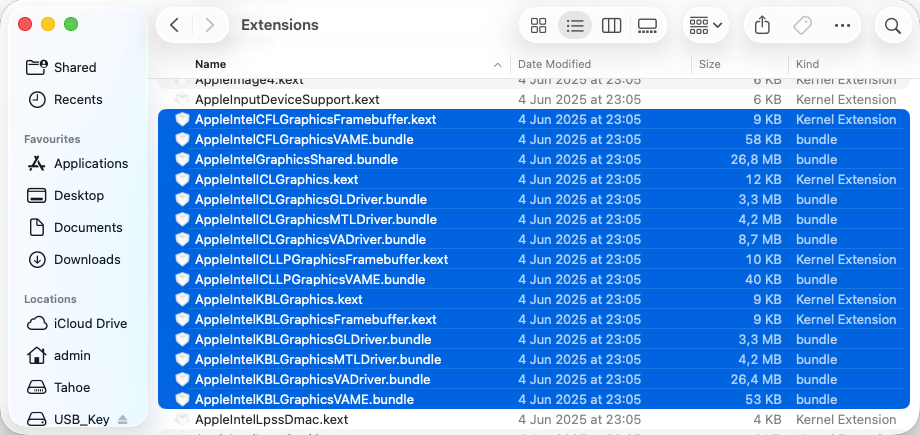Switch to gallery view
The height and width of the screenshot is (435, 920).
[647, 25]
